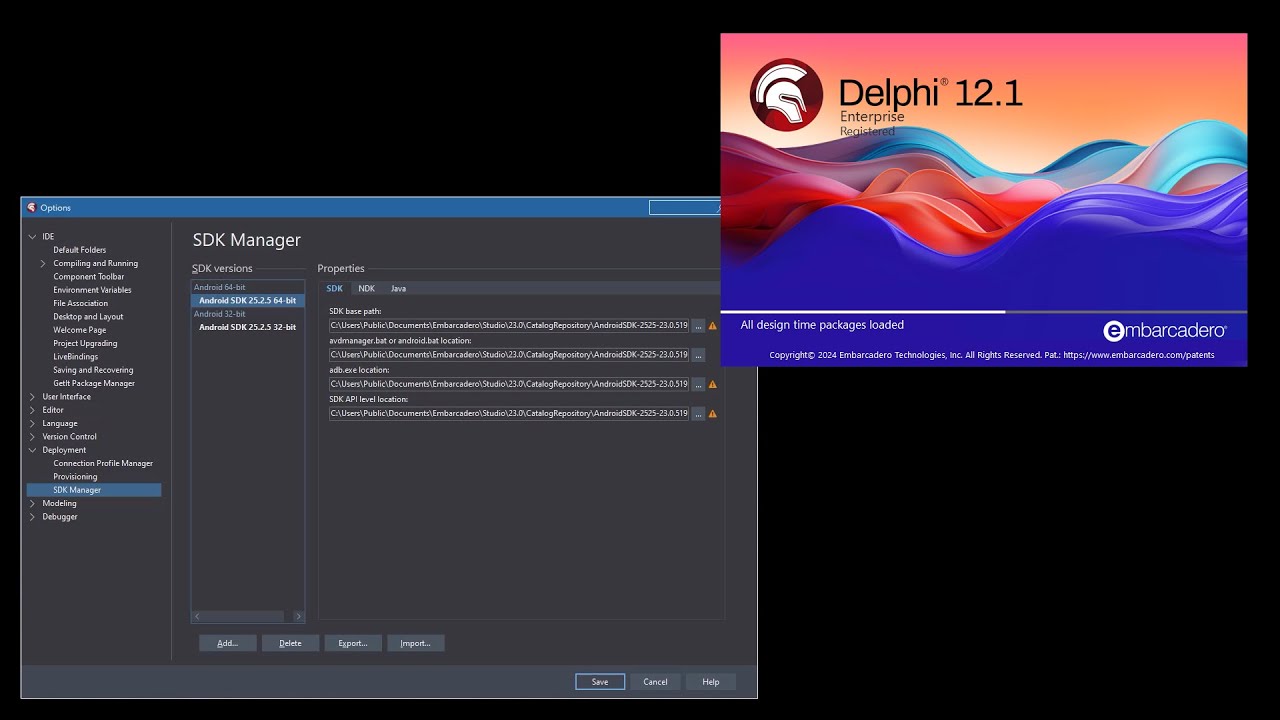Select Default Folders in the options tree
Viewport: 1280px width, 720px height.
click(80, 250)
